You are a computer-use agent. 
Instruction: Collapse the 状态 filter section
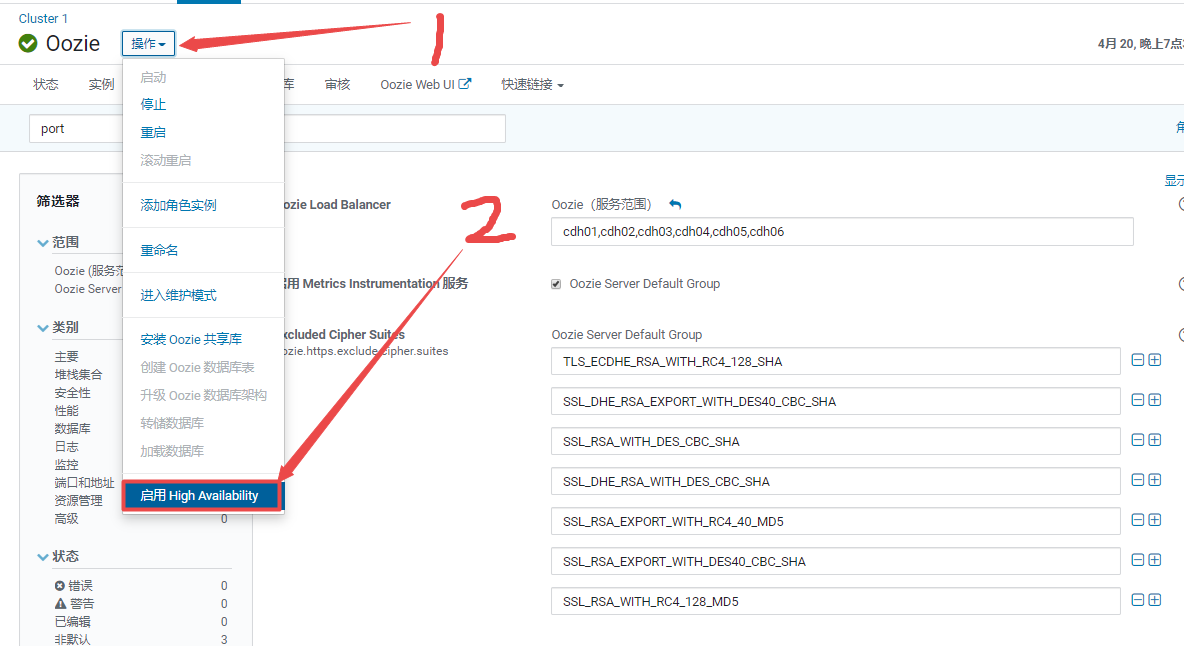[x=42, y=557]
